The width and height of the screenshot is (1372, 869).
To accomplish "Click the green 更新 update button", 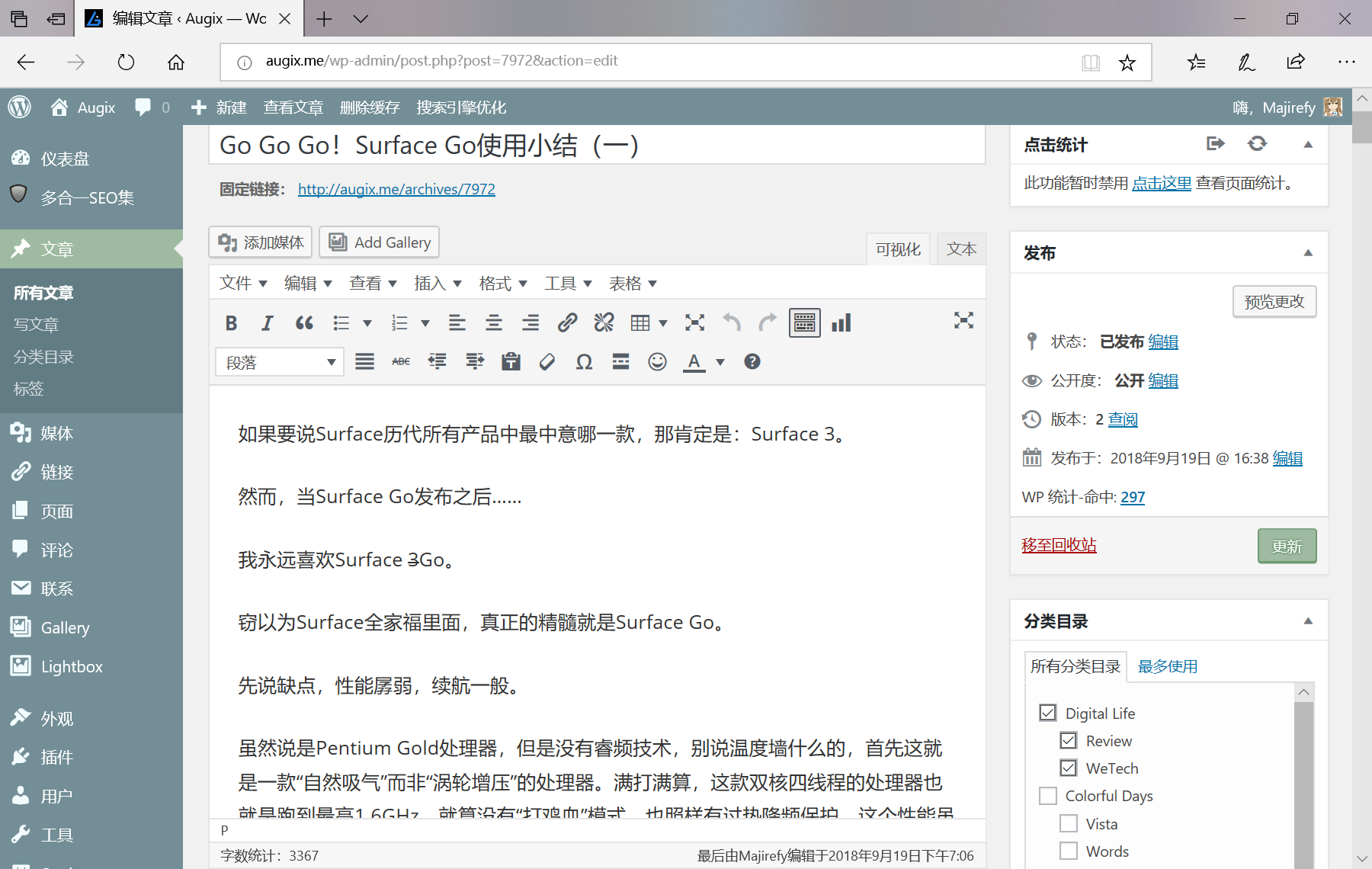I will coord(1287,547).
